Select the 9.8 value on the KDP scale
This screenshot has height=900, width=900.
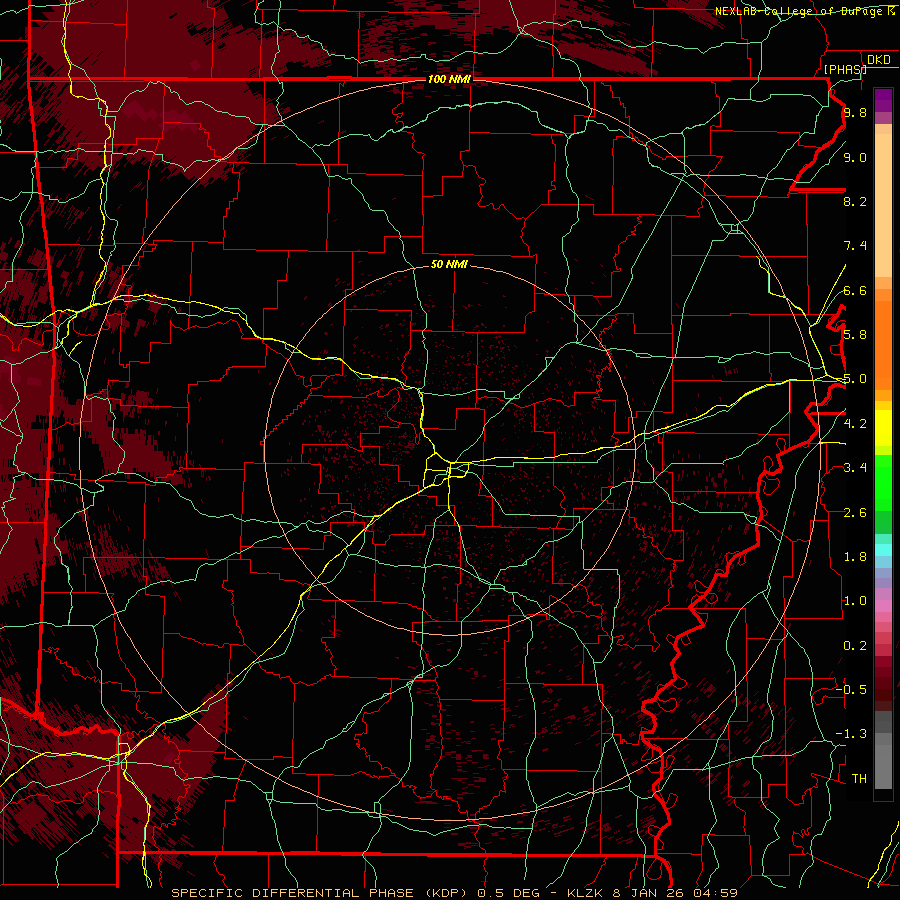click(x=855, y=112)
